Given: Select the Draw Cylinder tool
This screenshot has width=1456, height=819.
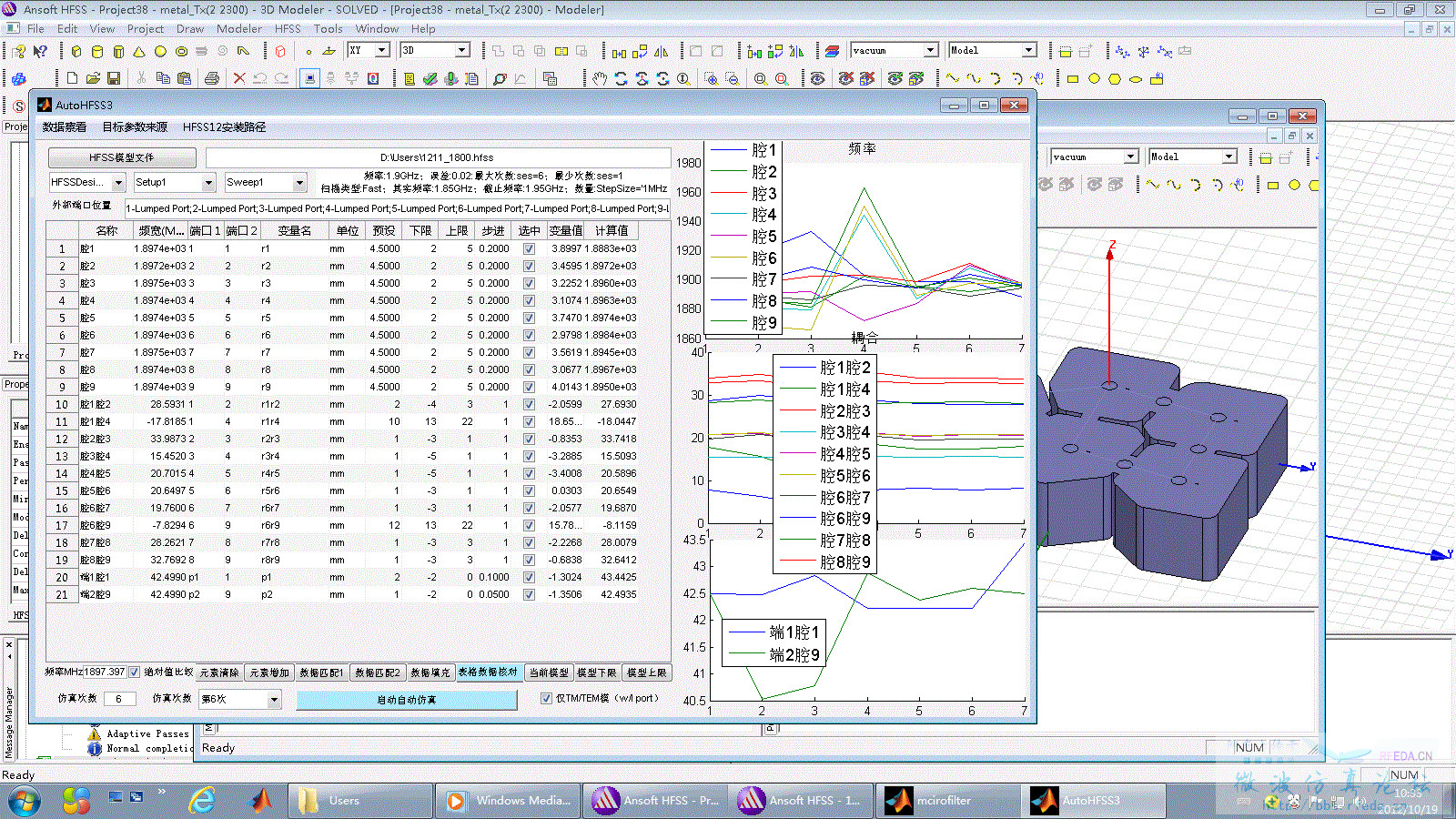Looking at the screenshot, I should pos(96,52).
